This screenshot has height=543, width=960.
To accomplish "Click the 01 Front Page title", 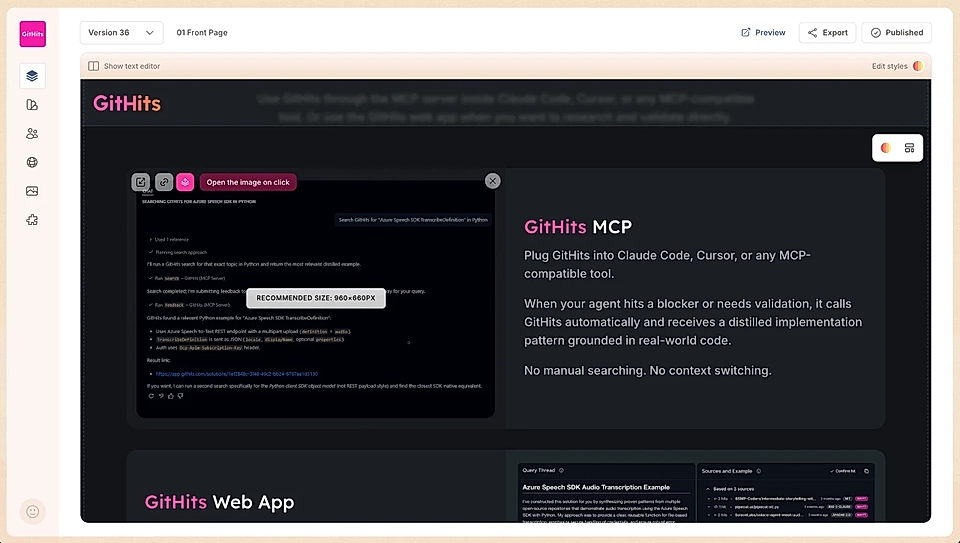I will (x=202, y=32).
